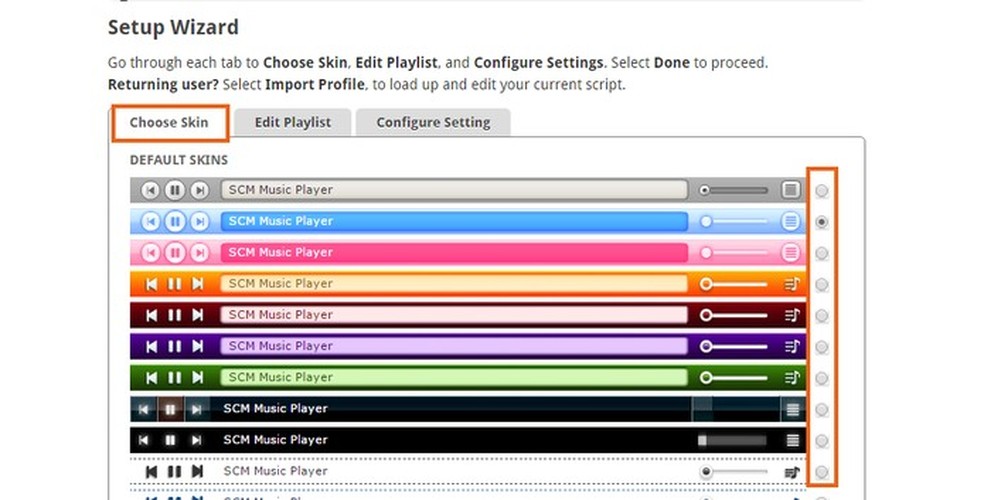Click previous track on gray skin
Viewport: 984px width, 500px height.
(x=150, y=190)
